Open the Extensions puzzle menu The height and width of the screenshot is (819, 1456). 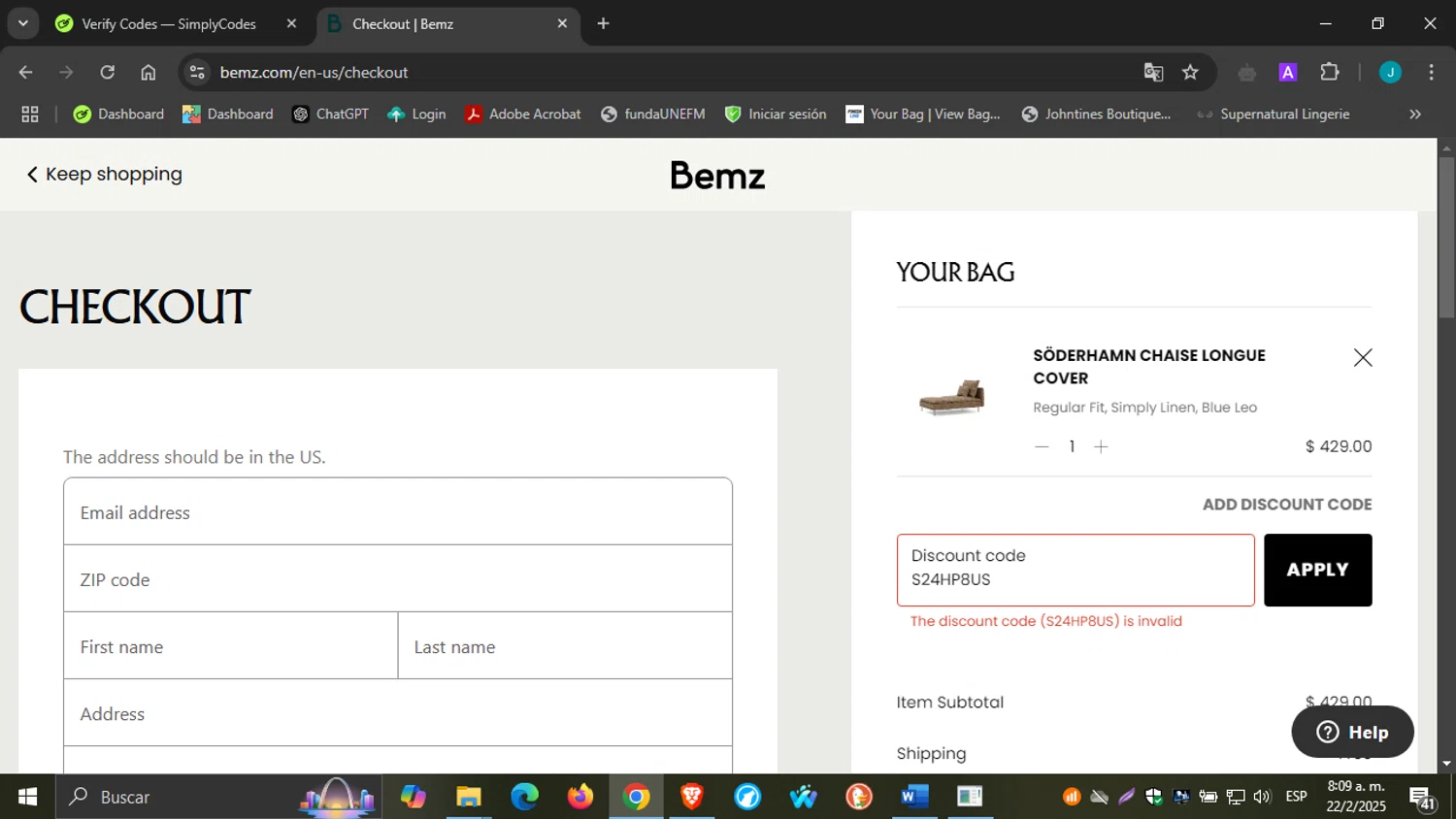click(1329, 73)
